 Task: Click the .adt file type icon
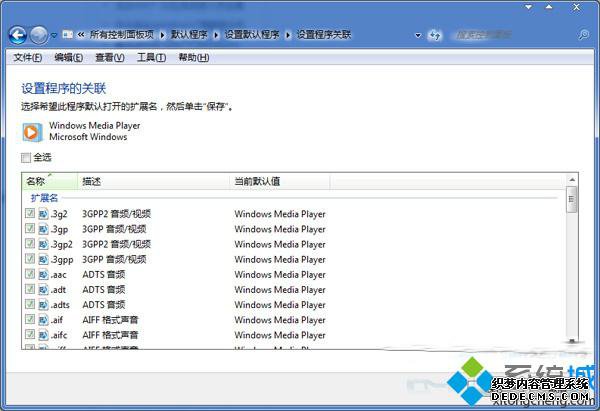pyautogui.click(x=43, y=289)
